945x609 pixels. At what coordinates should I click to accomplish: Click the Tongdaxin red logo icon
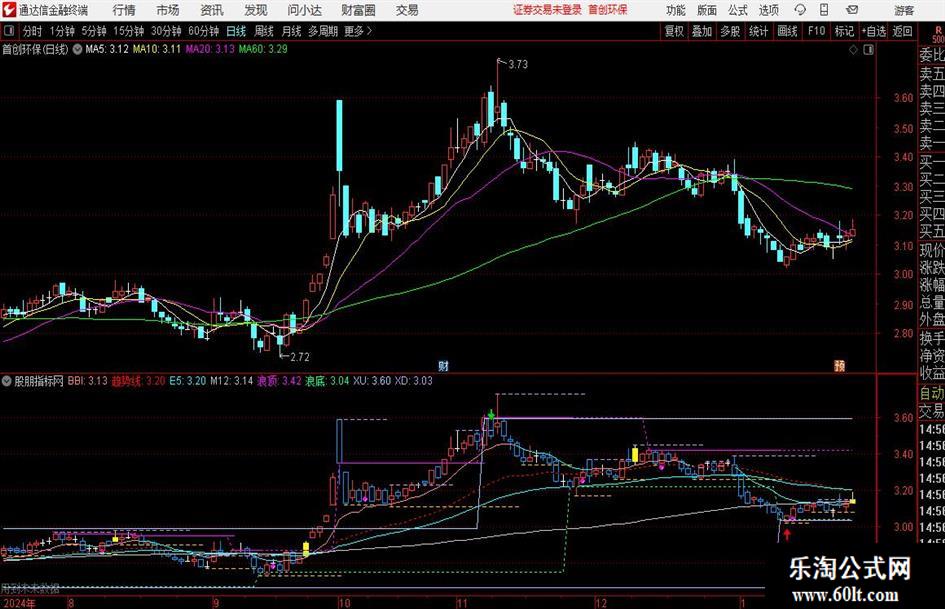(8, 10)
